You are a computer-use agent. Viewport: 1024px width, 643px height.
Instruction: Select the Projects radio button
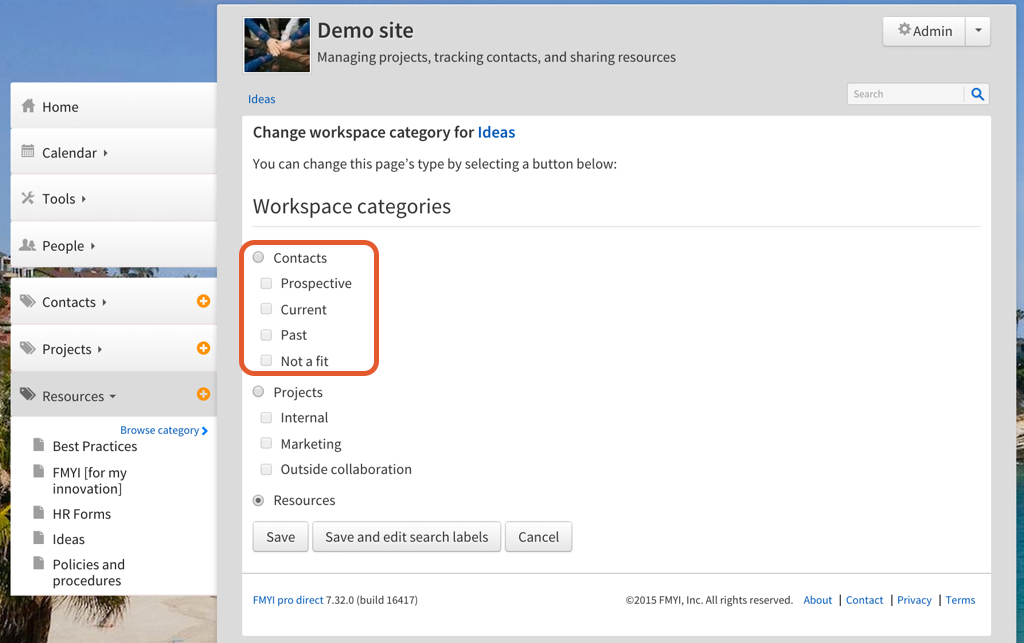(x=259, y=392)
